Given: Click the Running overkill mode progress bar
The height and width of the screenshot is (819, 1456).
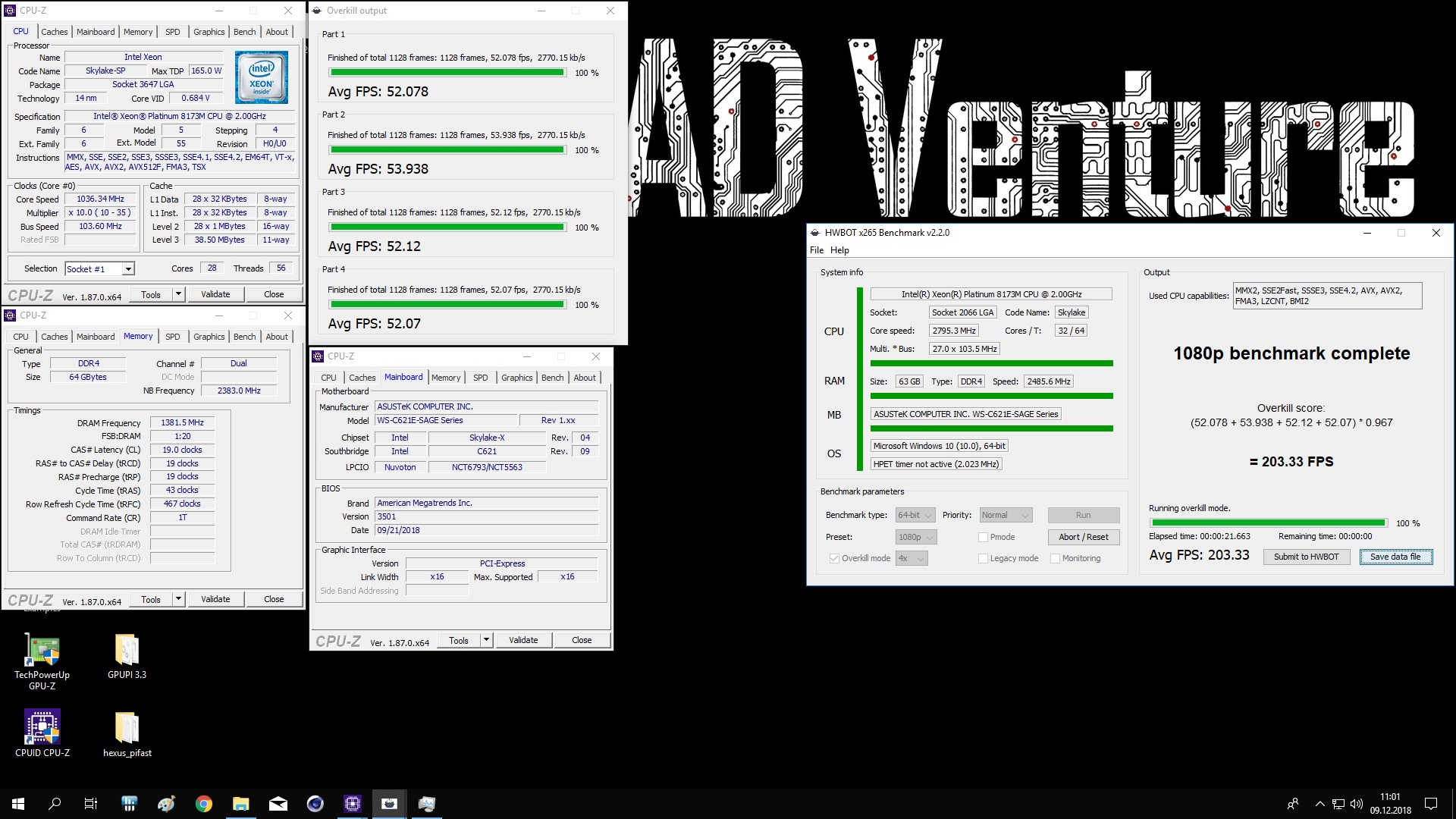Looking at the screenshot, I should pyautogui.click(x=1268, y=523).
